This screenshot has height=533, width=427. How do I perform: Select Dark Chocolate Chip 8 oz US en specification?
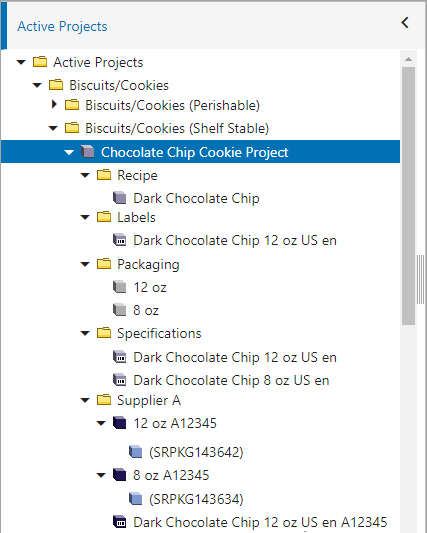pos(231,380)
